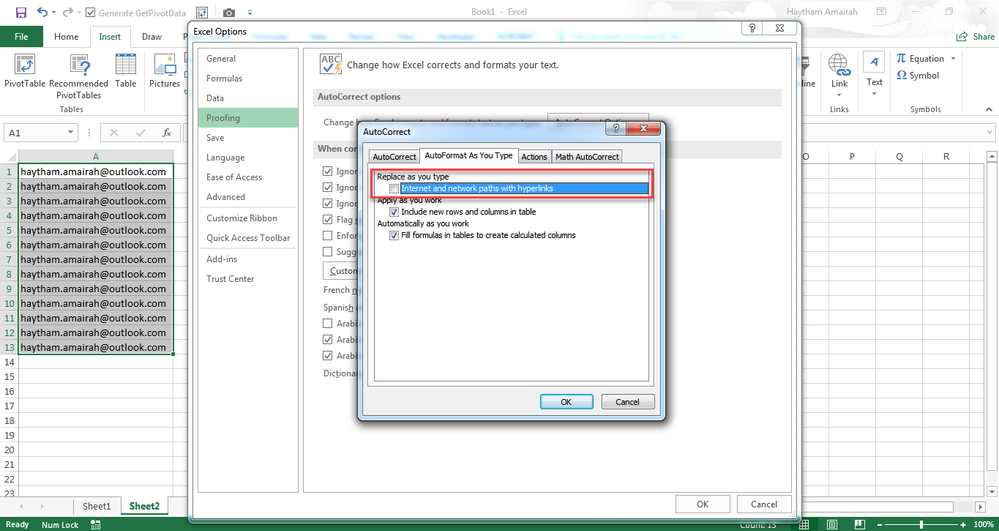The height and width of the screenshot is (531, 999).
Task: Open the Undo history dropdown arrow
Action: click(x=54, y=12)
